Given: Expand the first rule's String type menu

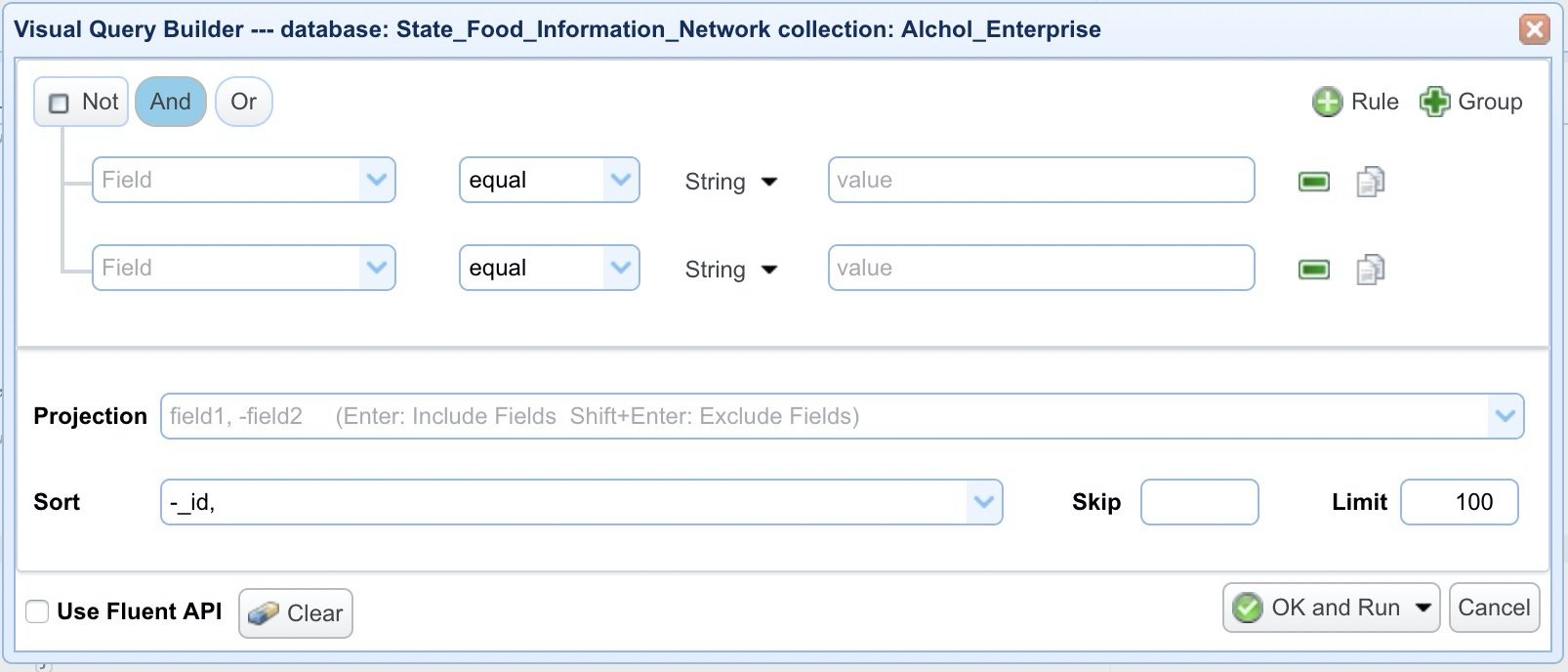Looking at the screenshot, I should 769,182.
